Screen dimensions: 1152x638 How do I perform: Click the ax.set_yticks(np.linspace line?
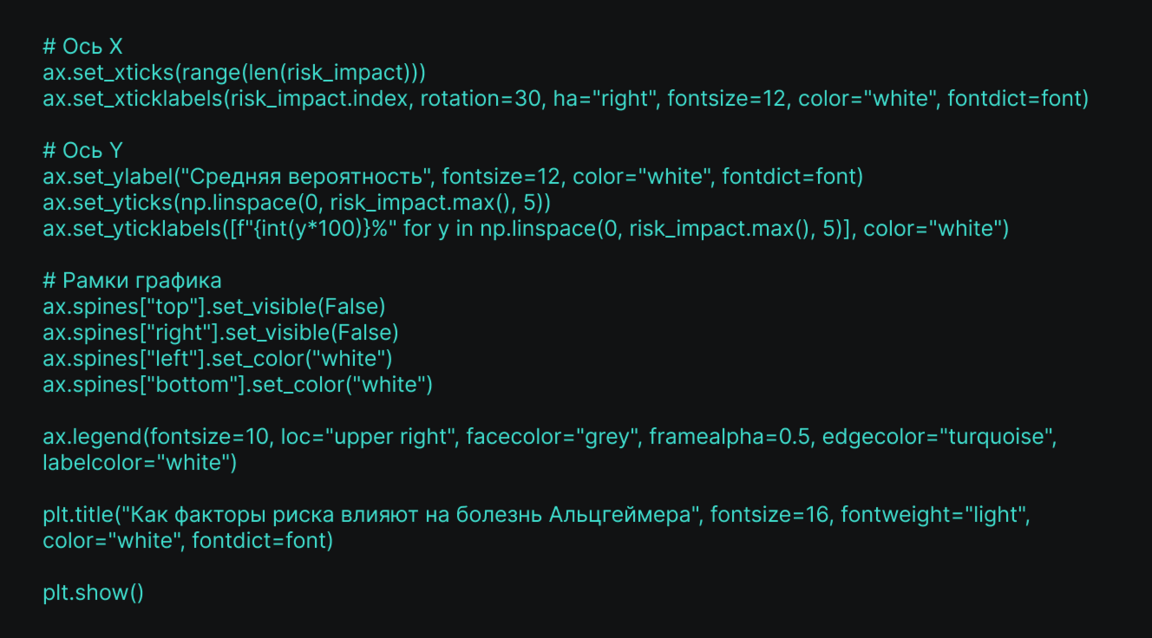pyautogui.click(x=296, y=203)
